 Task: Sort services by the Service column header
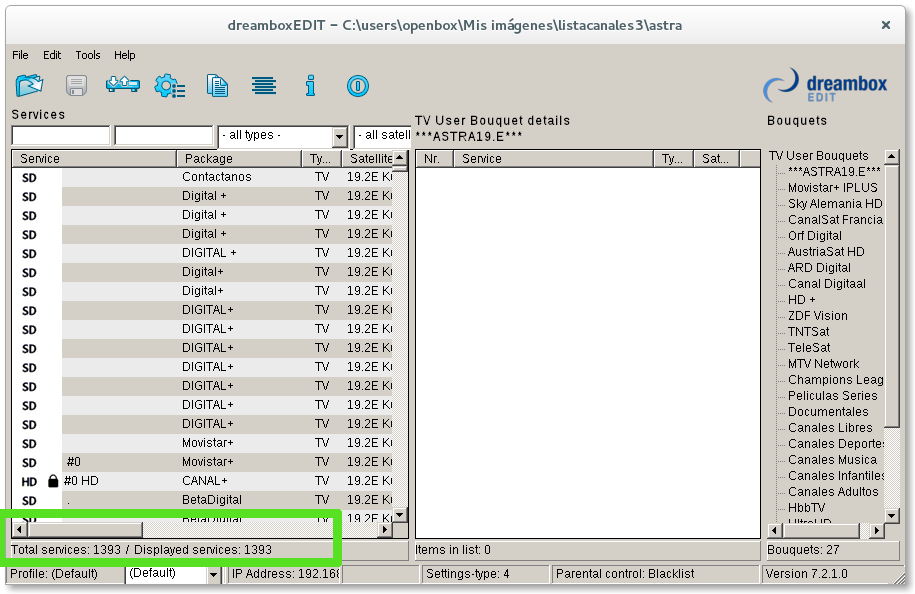pyautogui.click(x=94, y=159)
